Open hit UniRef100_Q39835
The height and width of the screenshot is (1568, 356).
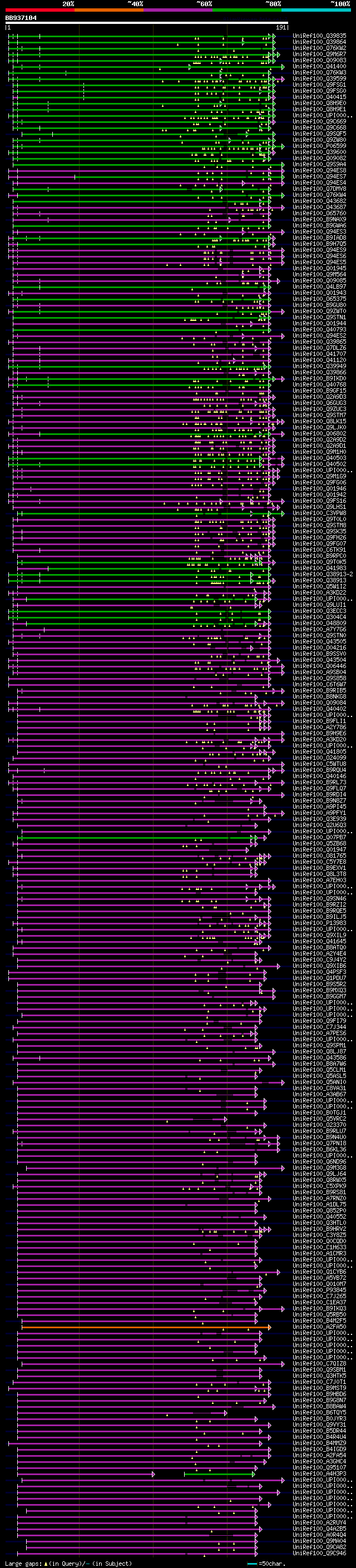(319, 36)
